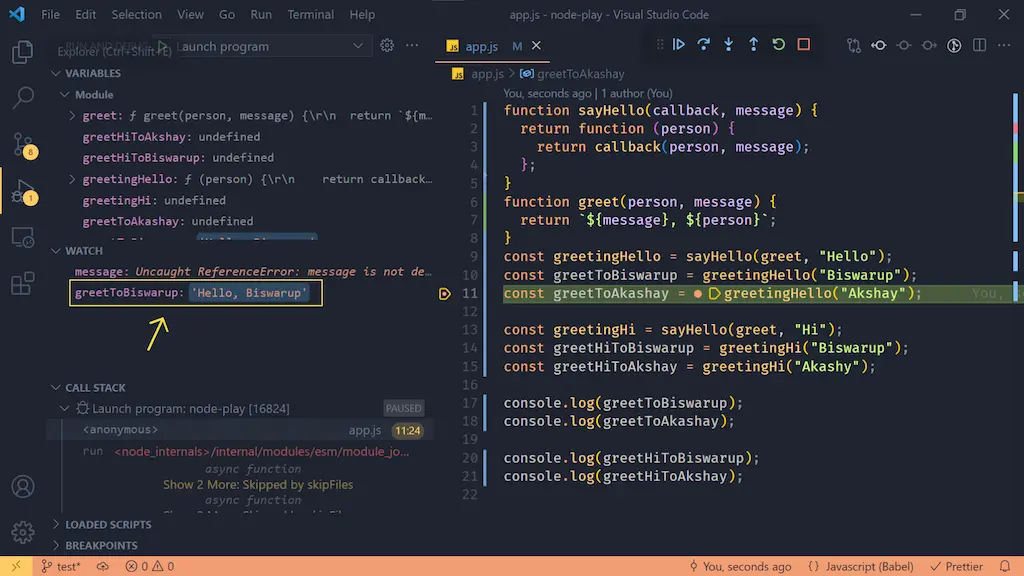Image resolution: width=1024 pixels, height=576 pixels.
Task: Step over the current line
Action: [703, 44]
